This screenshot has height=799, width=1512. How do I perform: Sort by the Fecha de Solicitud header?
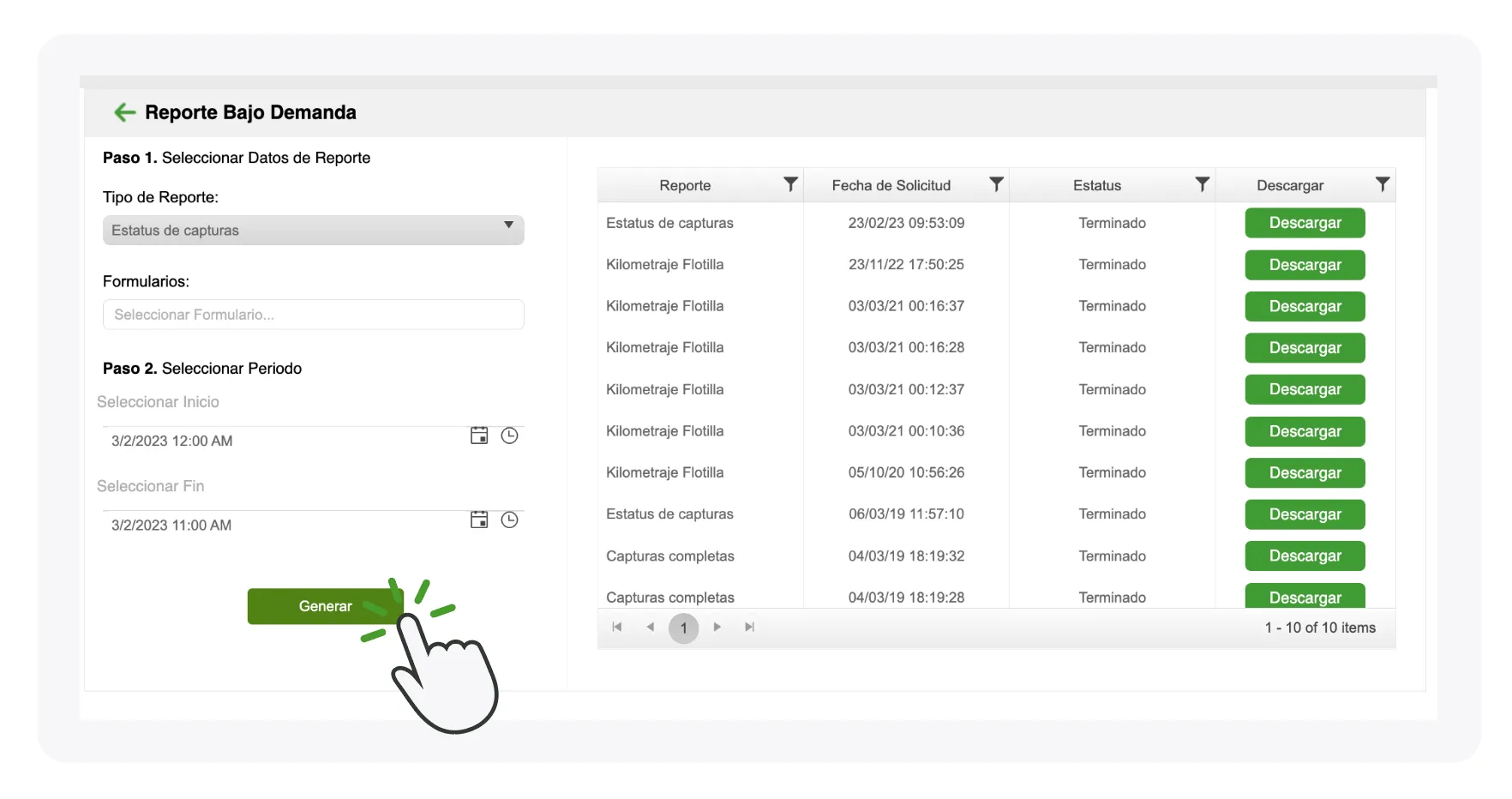891,185
